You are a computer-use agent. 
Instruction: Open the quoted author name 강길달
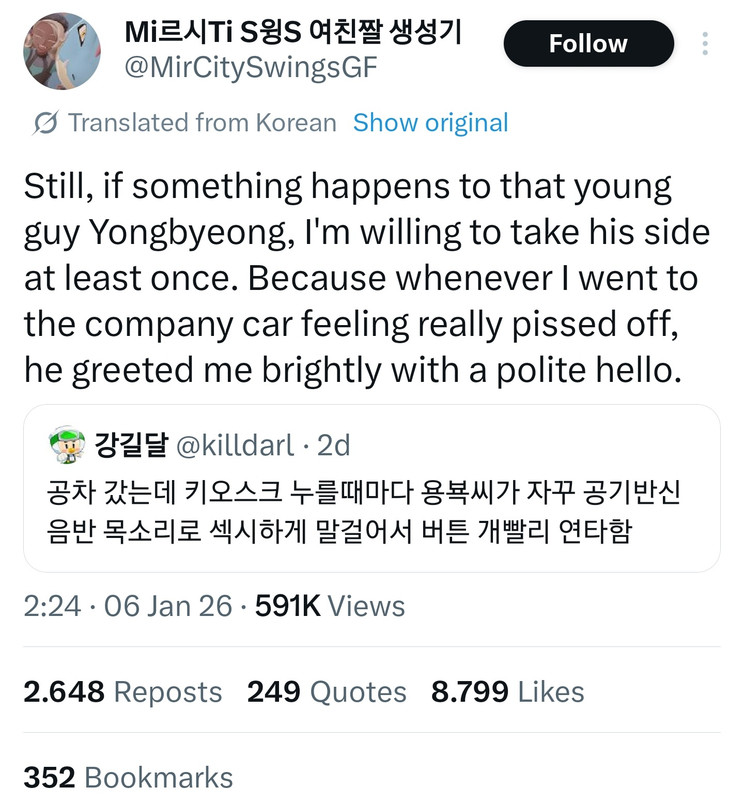[x=130, y=445]
